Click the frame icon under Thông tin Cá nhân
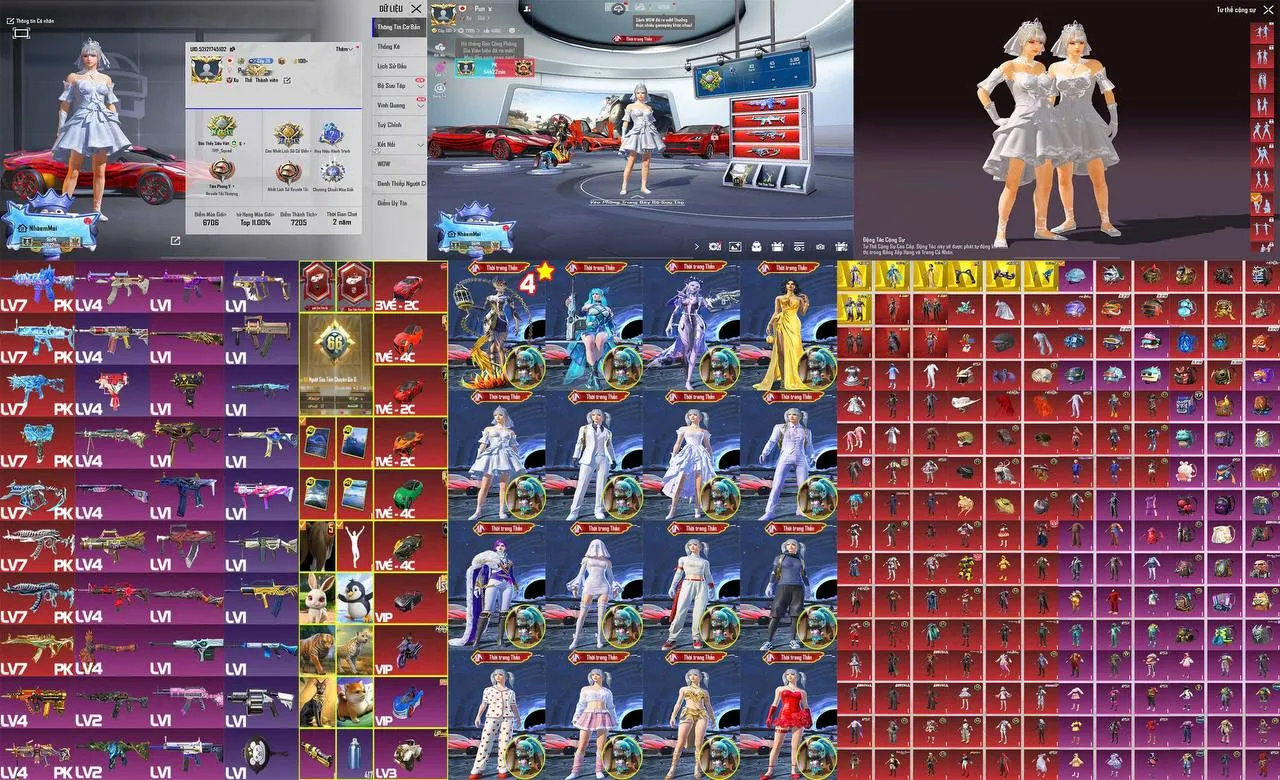The height and width of the screenshot is (780, 1280). coord(21,33)
